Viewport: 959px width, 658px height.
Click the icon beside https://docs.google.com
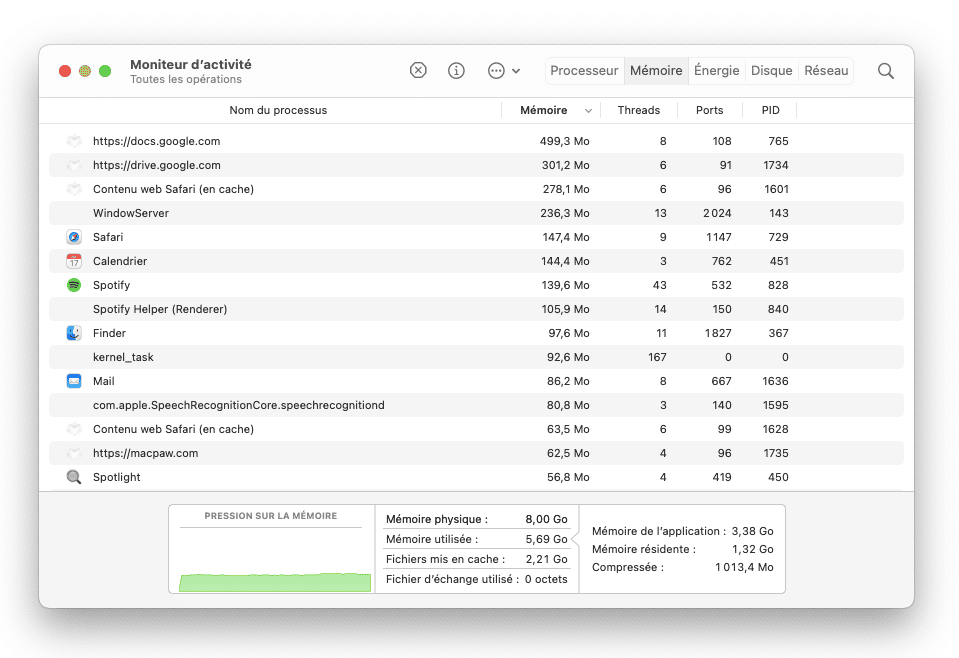tap(74, 141)
